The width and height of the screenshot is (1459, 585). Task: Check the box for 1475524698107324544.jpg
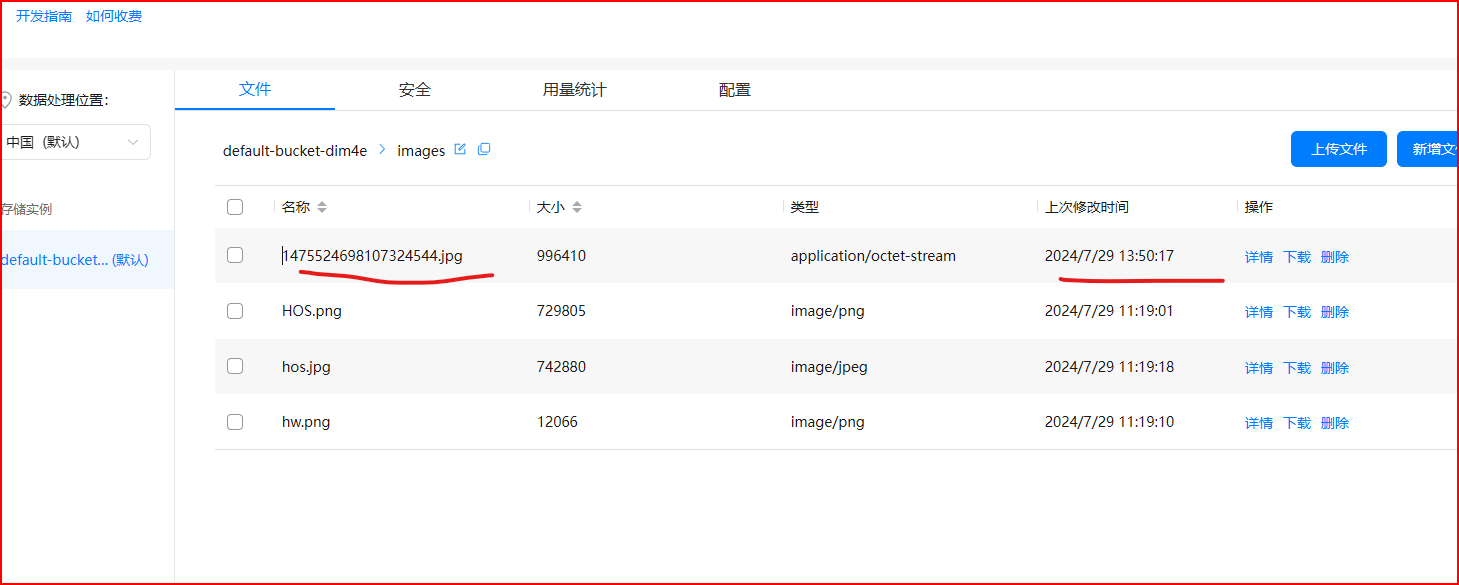coord(235,255)
